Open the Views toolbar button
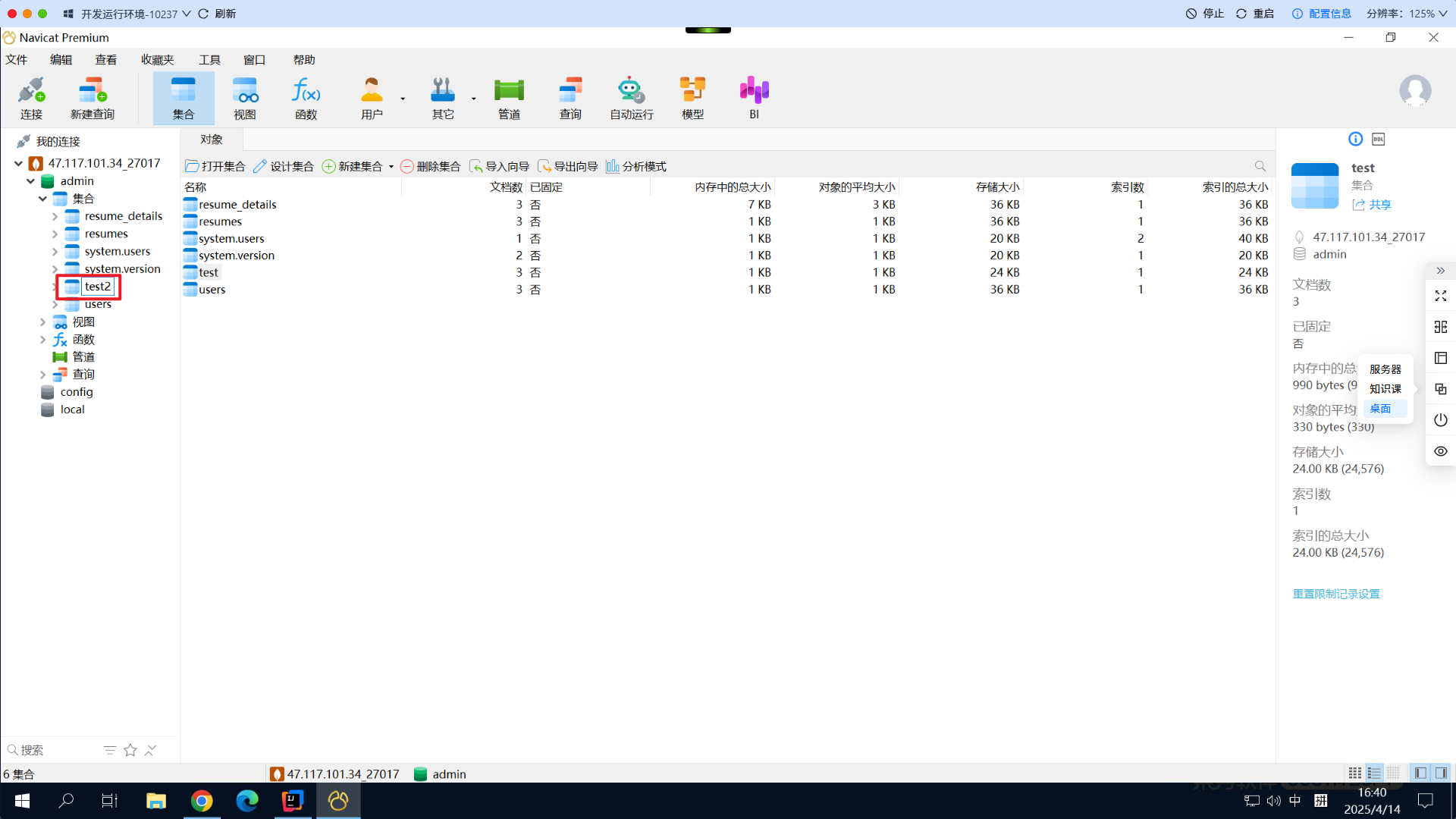Viewport: 1456px width, 819px height. pos(245,99)
